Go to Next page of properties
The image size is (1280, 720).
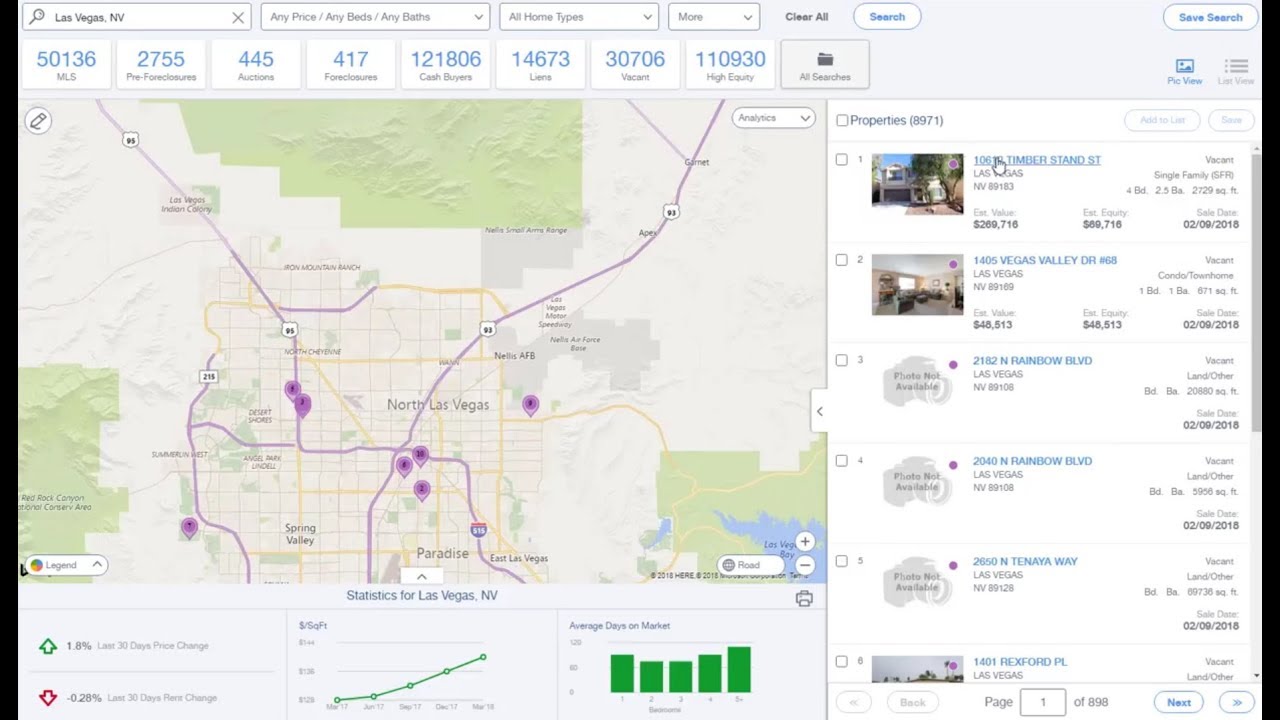click(1179, 702)
